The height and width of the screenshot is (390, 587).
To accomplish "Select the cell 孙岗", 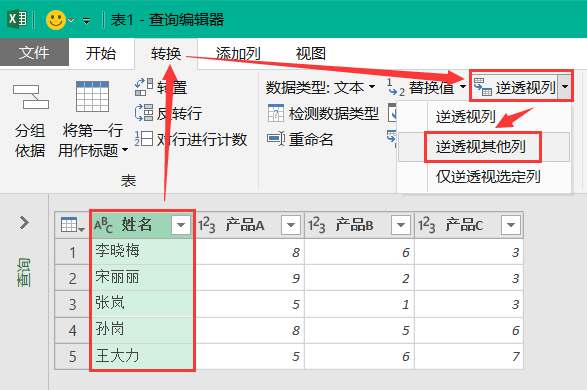I will pyautogui.click(x=142, y=330).
